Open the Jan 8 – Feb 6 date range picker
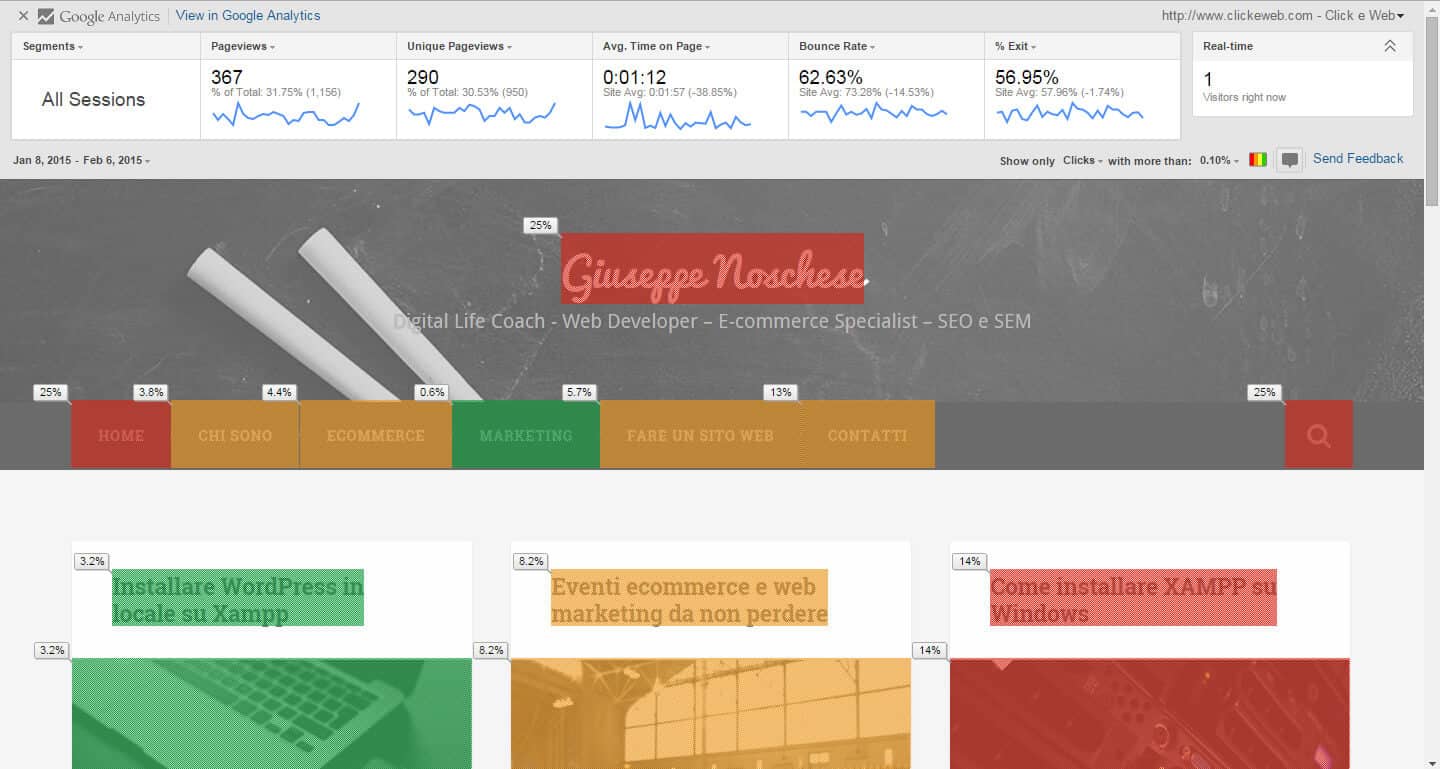 coord(82,160)
